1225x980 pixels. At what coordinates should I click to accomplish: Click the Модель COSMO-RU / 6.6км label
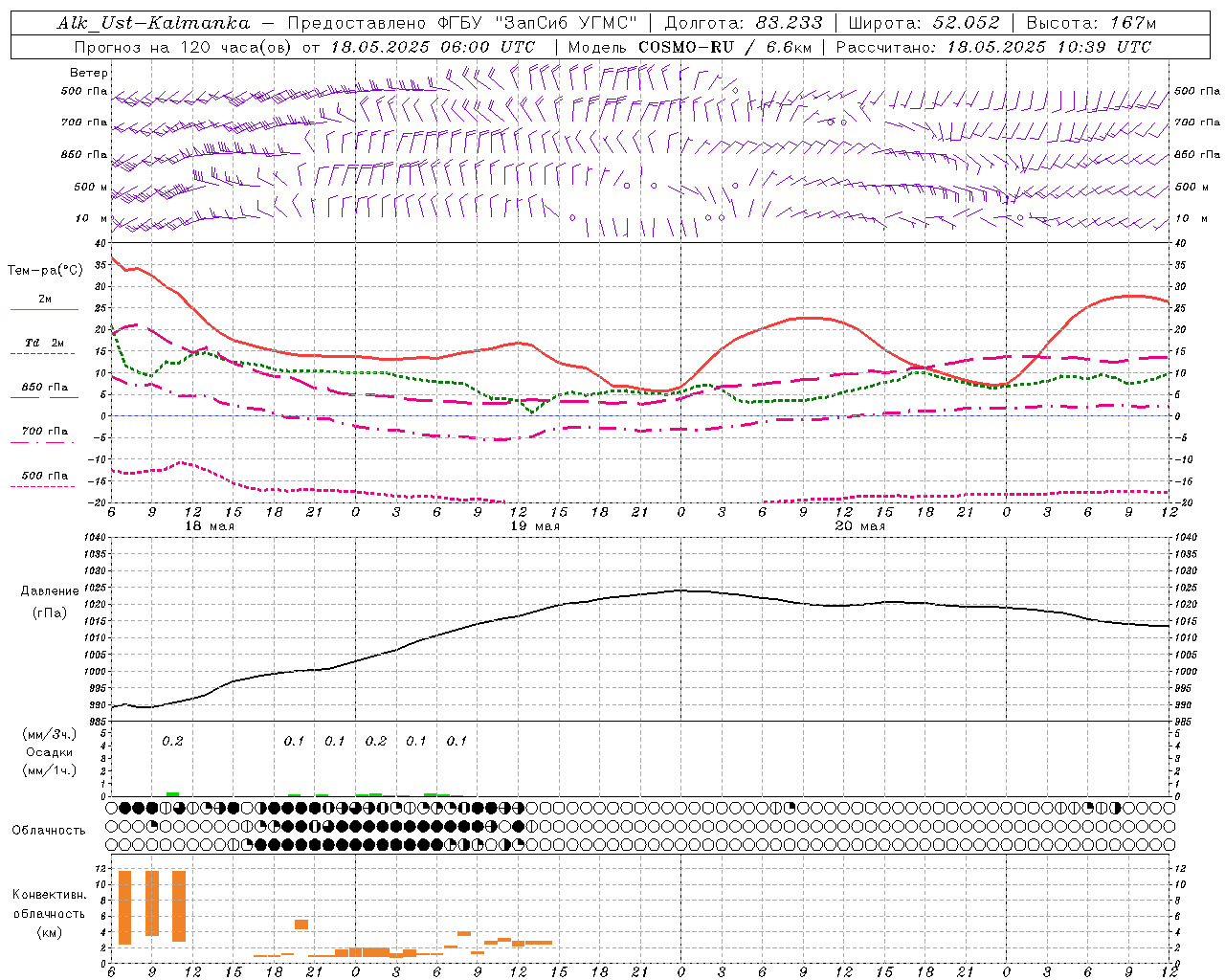(x=690, y=47)
